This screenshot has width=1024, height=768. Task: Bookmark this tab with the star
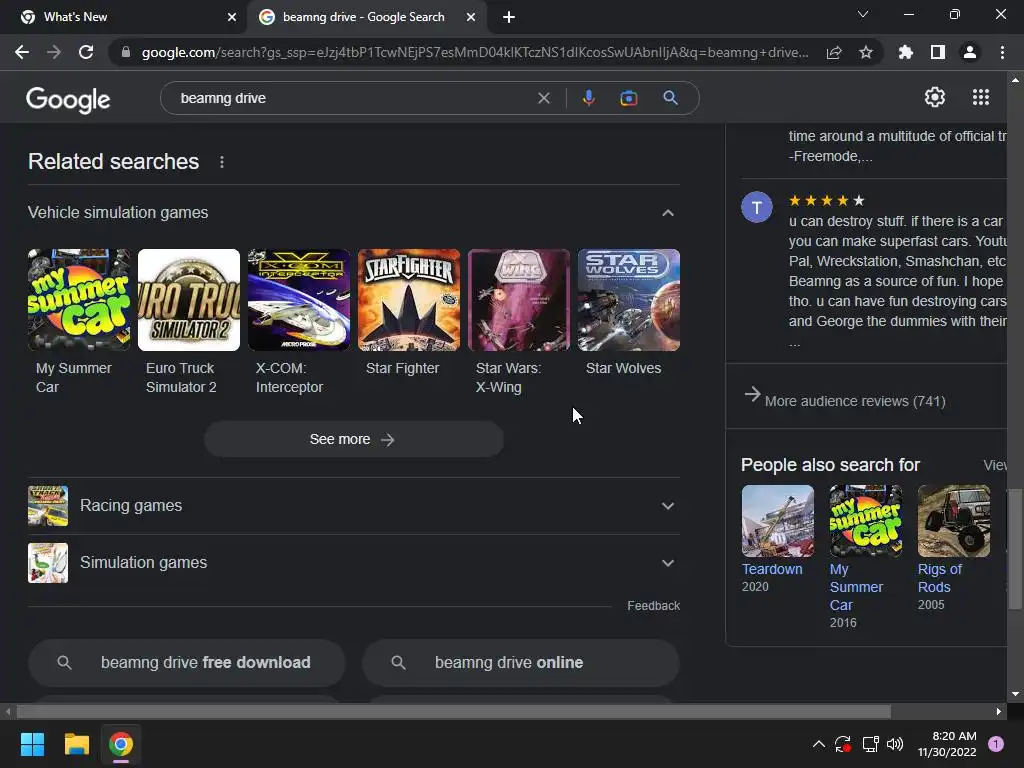coord(866,52)
